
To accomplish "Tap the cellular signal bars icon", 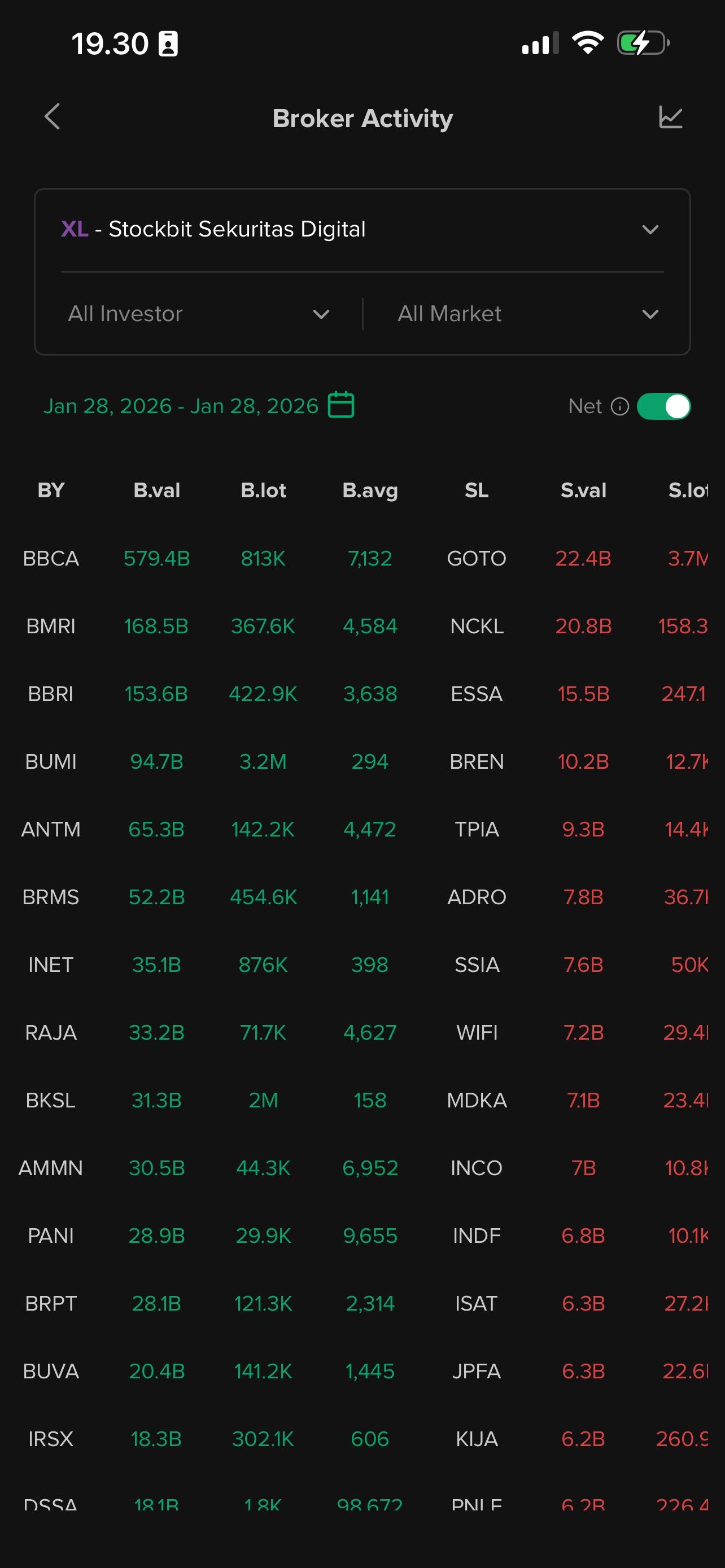I will click(x=540, y=44).
